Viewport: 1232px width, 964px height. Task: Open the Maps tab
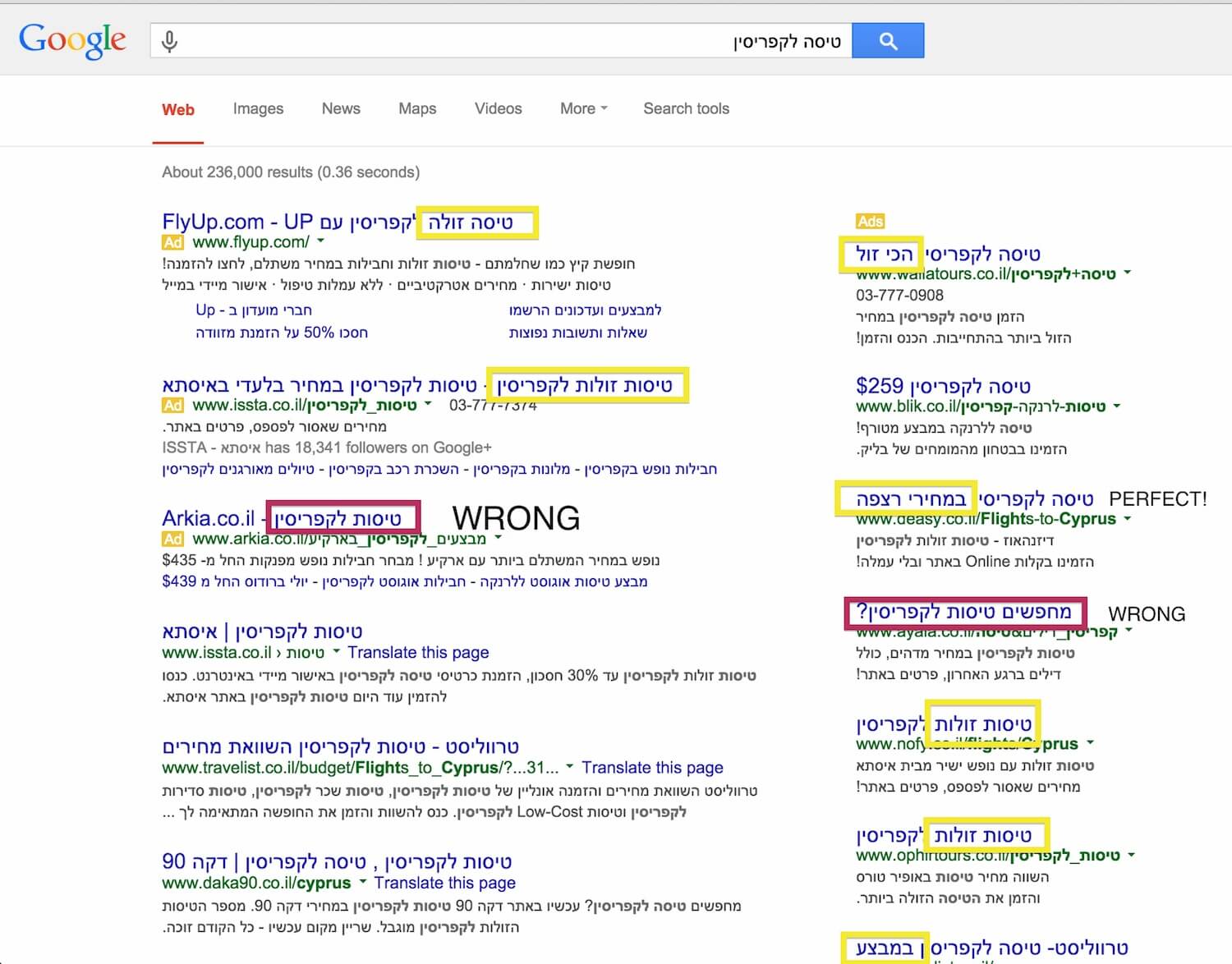click(417, 108)
